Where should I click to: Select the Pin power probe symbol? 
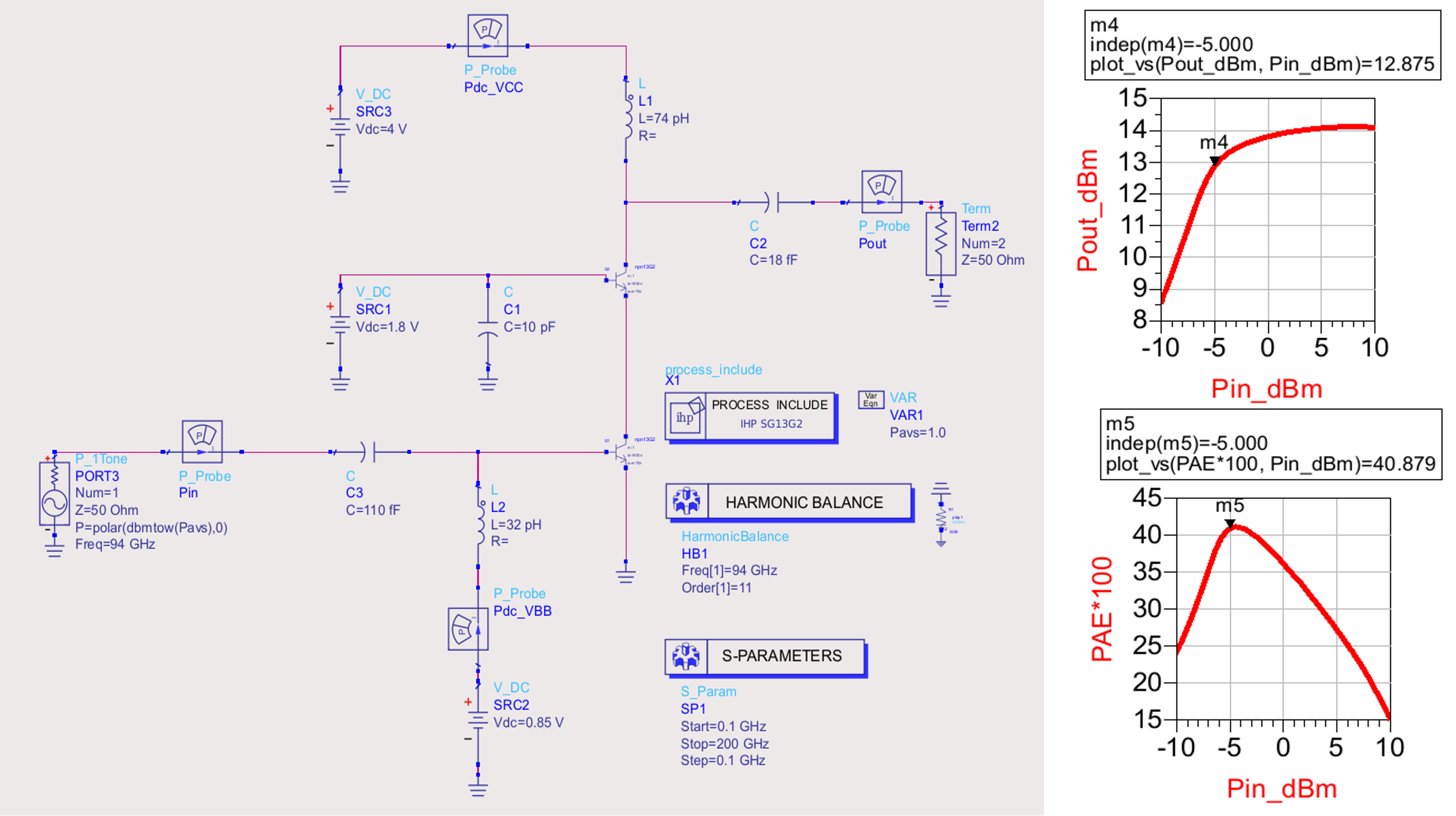(x=202, y=441)
